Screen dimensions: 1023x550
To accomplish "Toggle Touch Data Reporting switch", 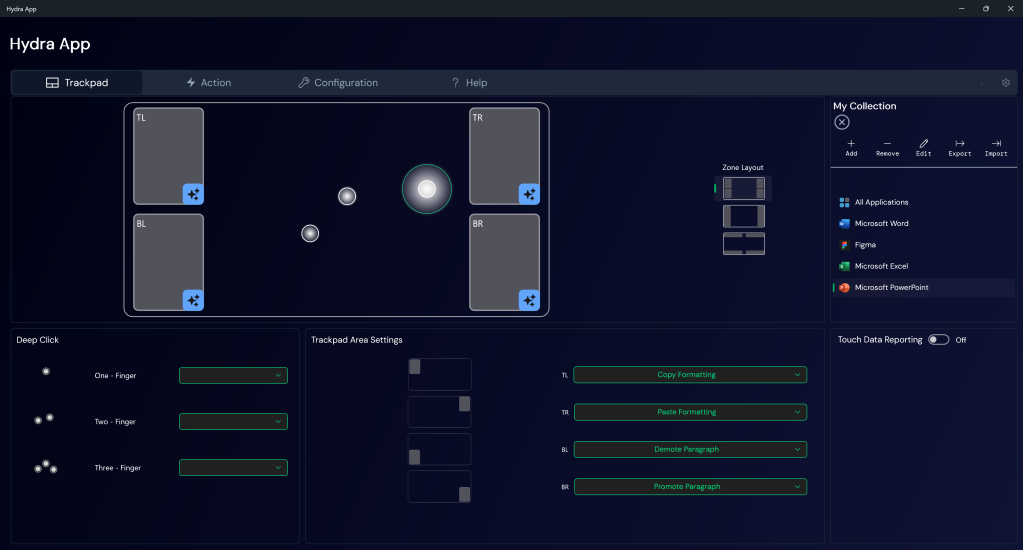I will pyautogui.click(x=938, y=340).
